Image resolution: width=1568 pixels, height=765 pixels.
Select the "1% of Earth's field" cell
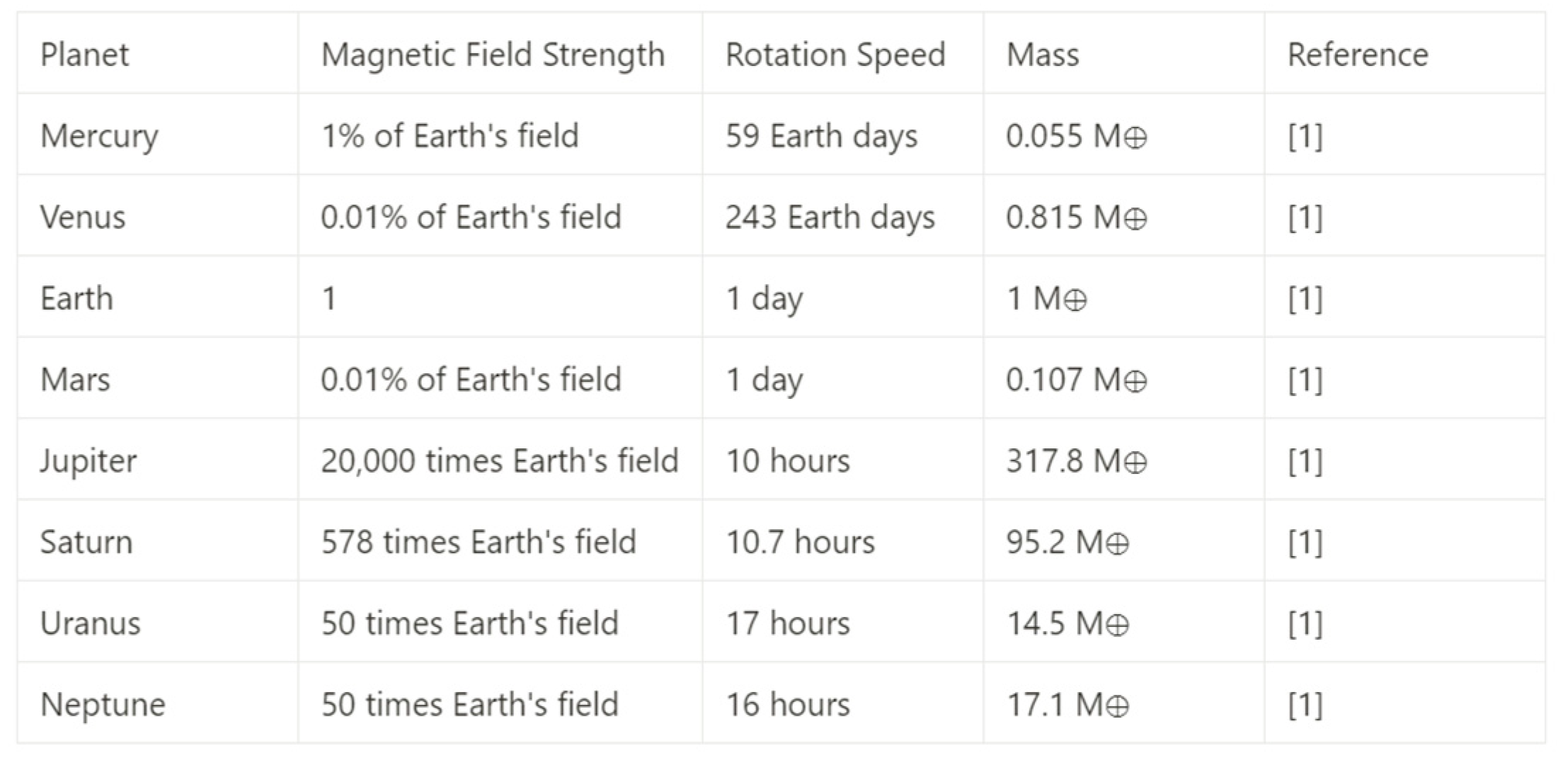click(x=450, y=136)
